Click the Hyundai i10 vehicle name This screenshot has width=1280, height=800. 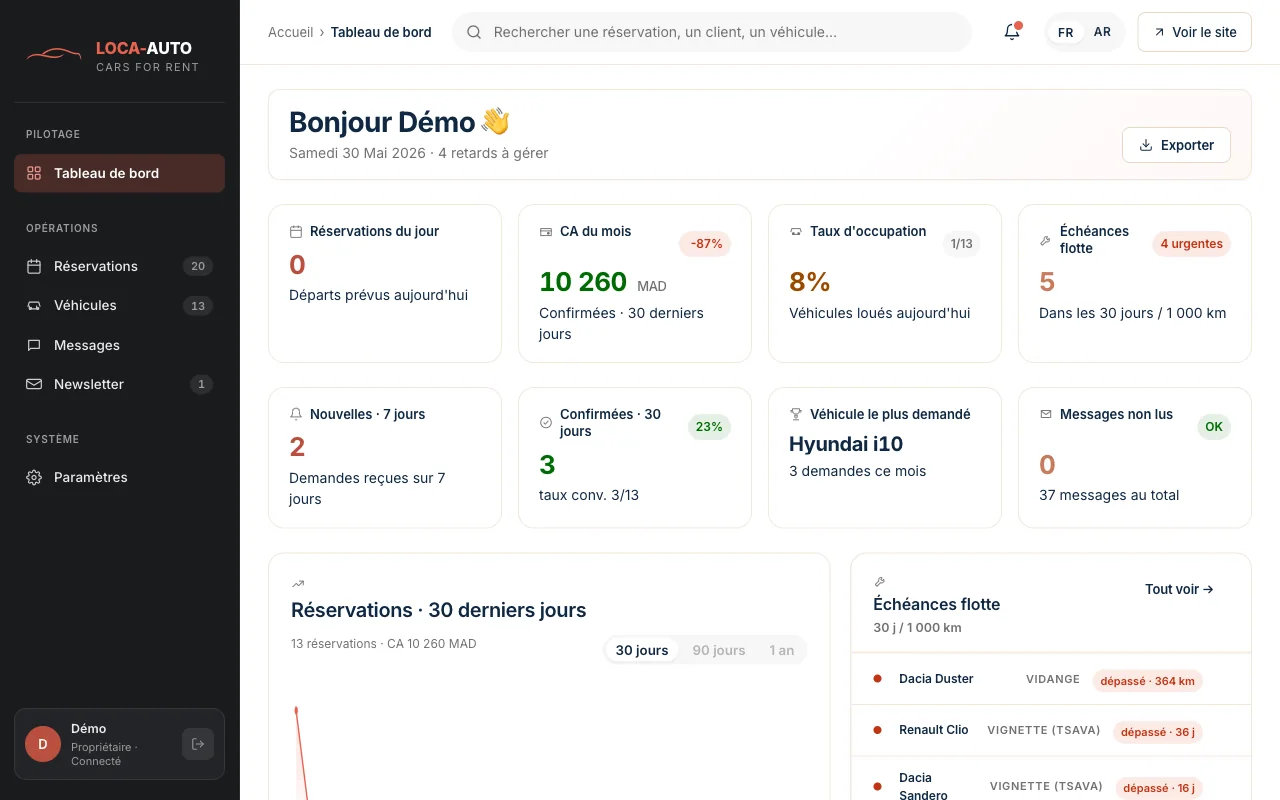(x=846, y=444)
